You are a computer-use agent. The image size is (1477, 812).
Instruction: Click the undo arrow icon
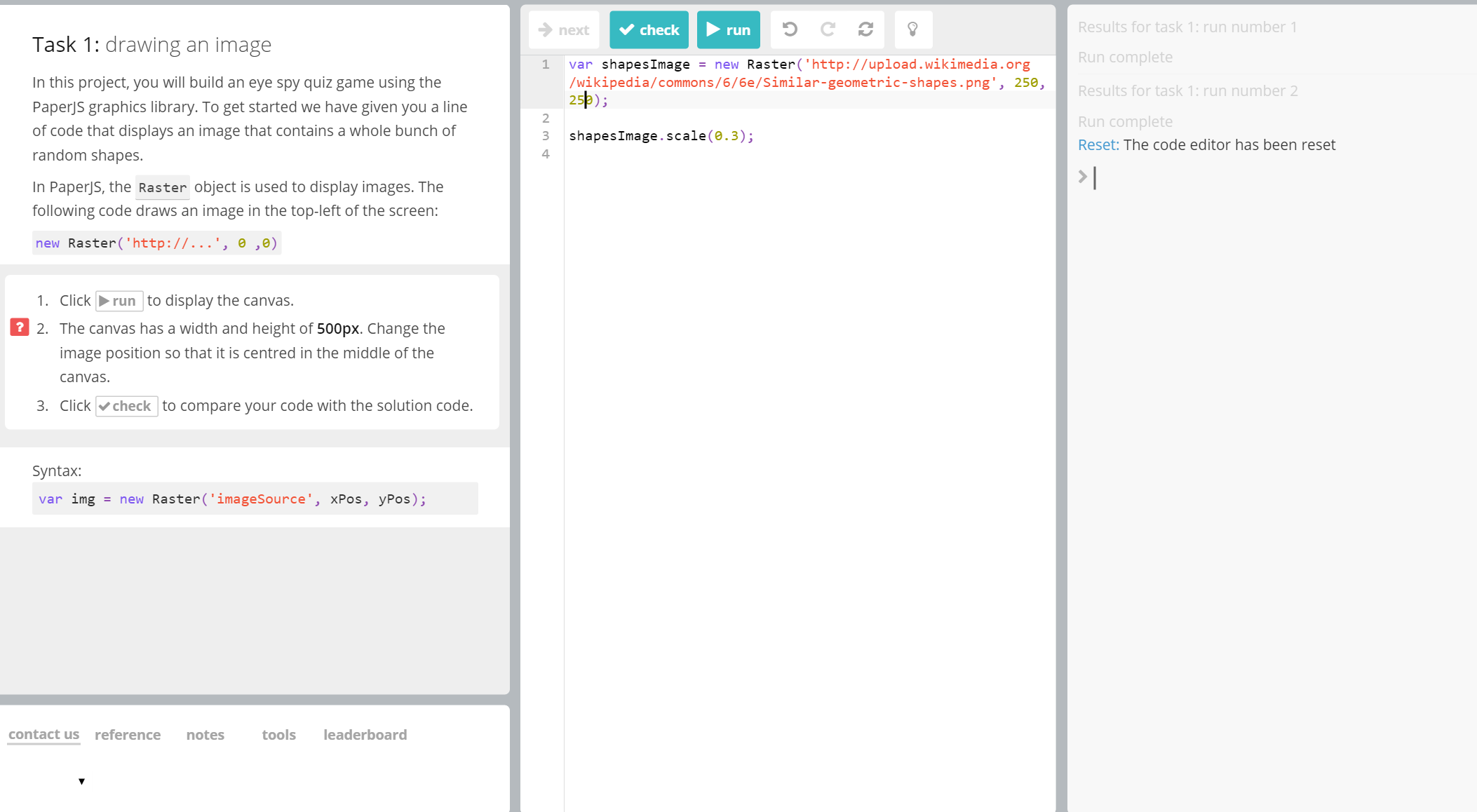(790, 29)
